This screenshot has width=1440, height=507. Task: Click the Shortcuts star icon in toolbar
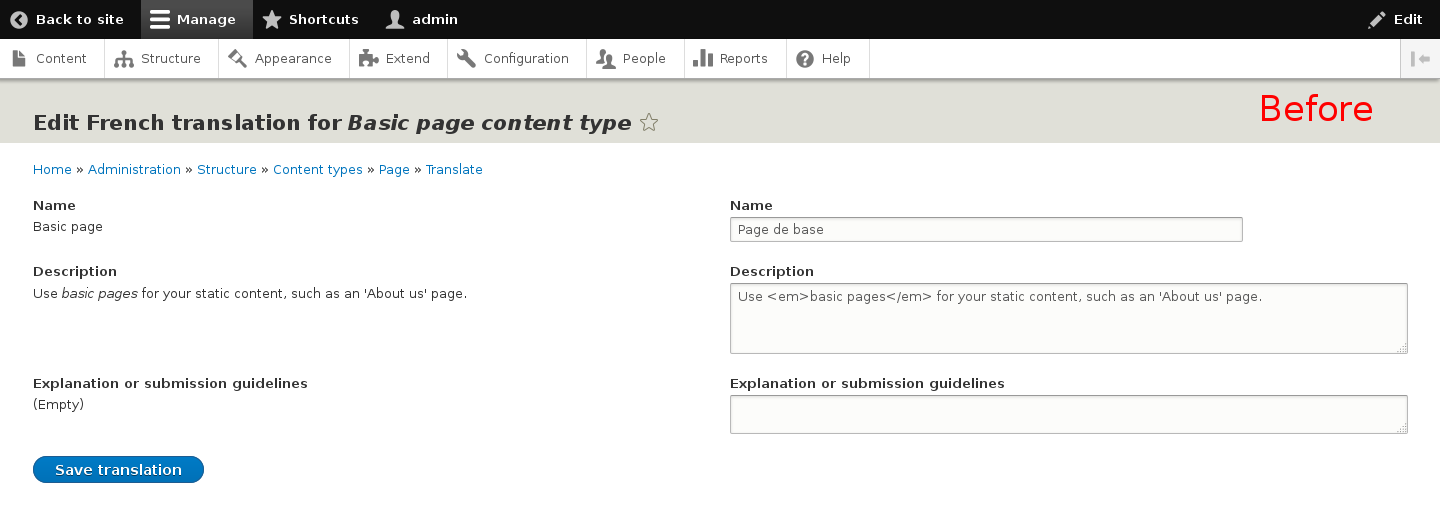click(x=272, y=19)
